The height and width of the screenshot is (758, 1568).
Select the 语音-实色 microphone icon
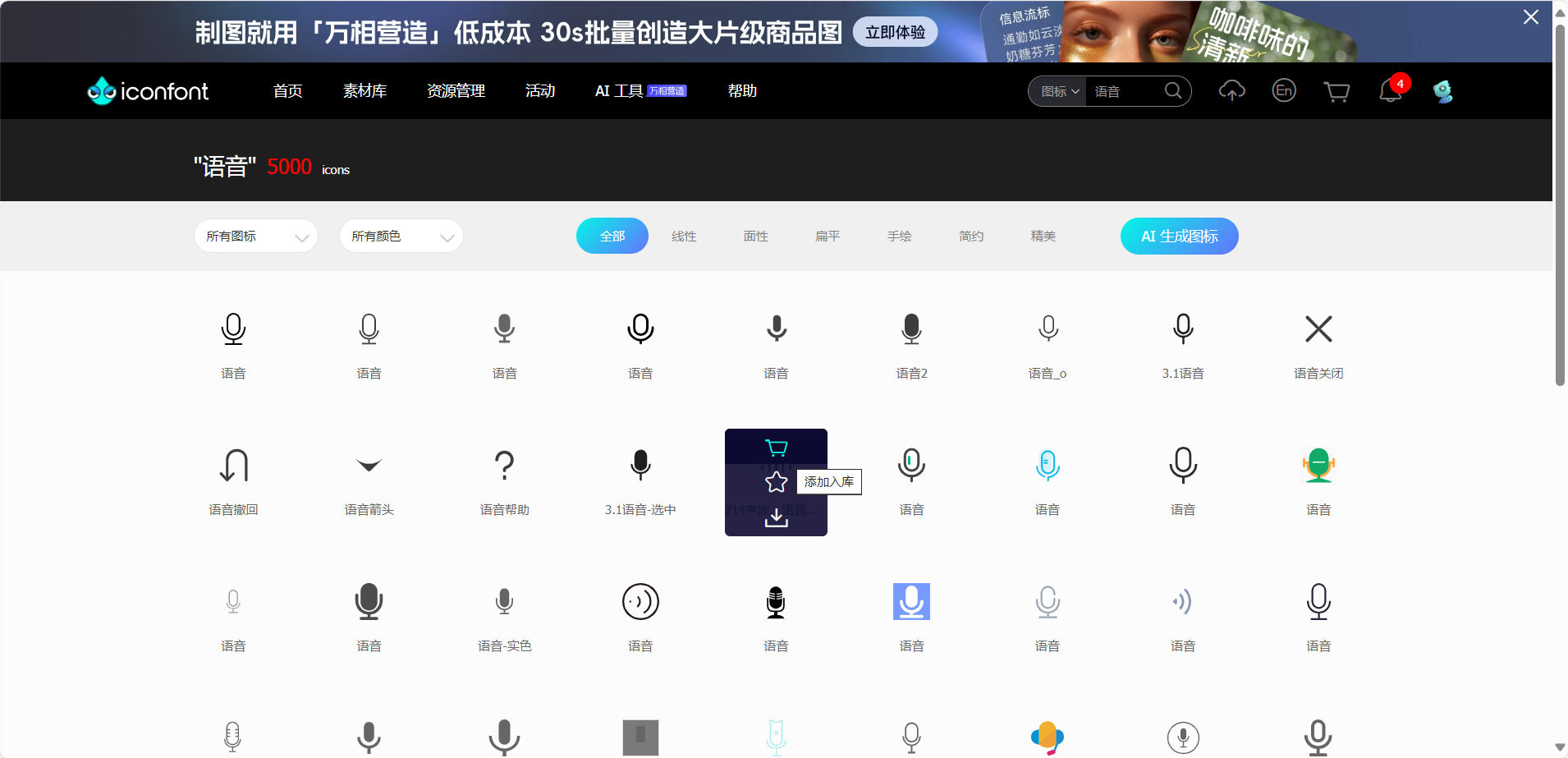point(505,602)
